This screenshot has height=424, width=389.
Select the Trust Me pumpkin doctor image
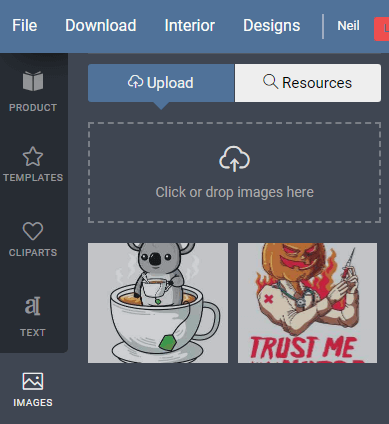click(x=307, y=303)
